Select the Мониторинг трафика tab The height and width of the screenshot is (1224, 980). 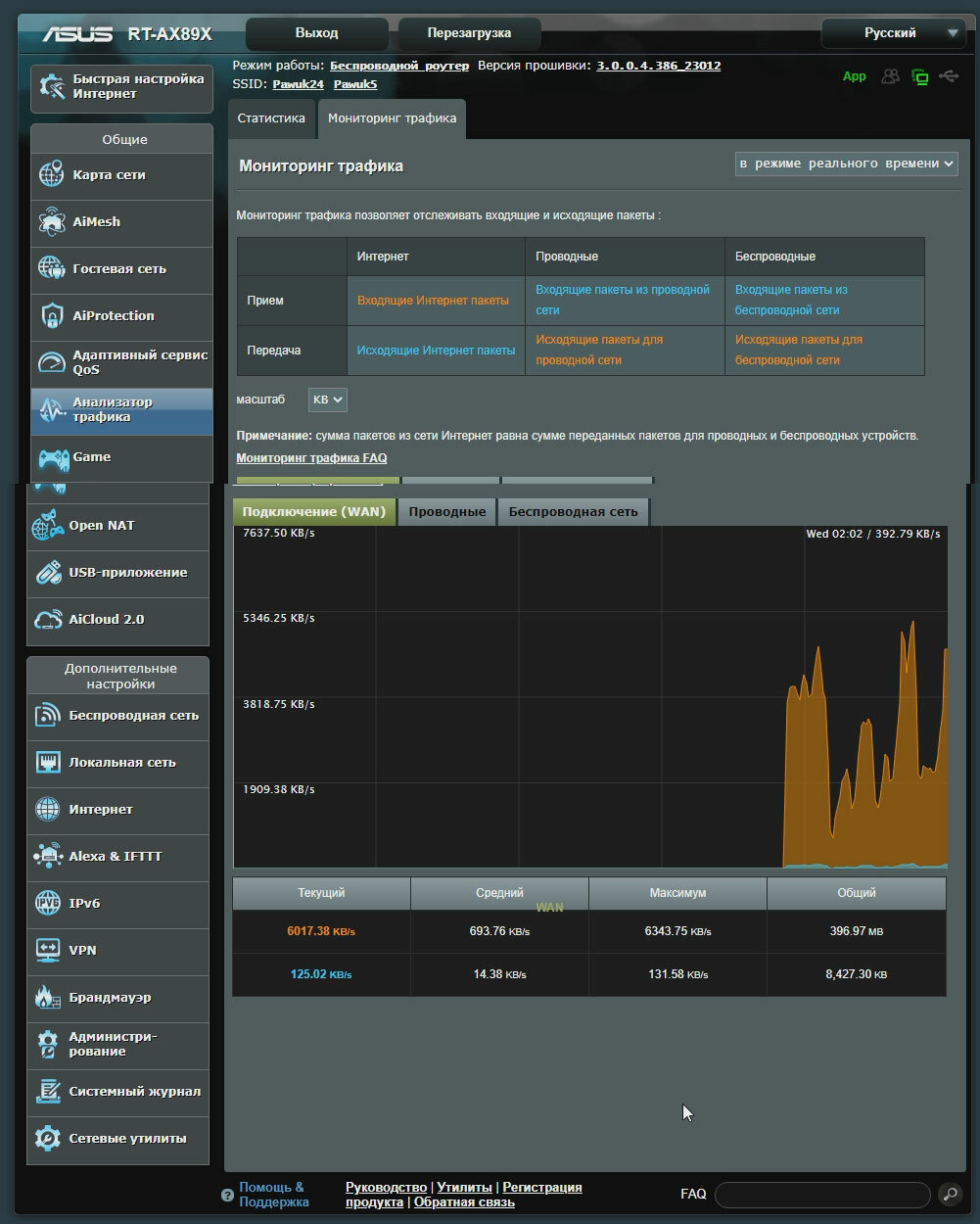[392, 118]
